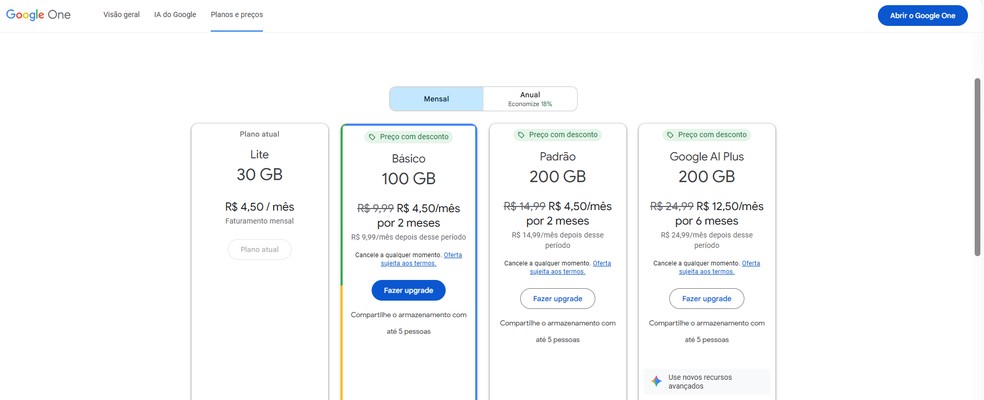Open the Visão geral tab
984x400 pixels.
coord(122,15)
